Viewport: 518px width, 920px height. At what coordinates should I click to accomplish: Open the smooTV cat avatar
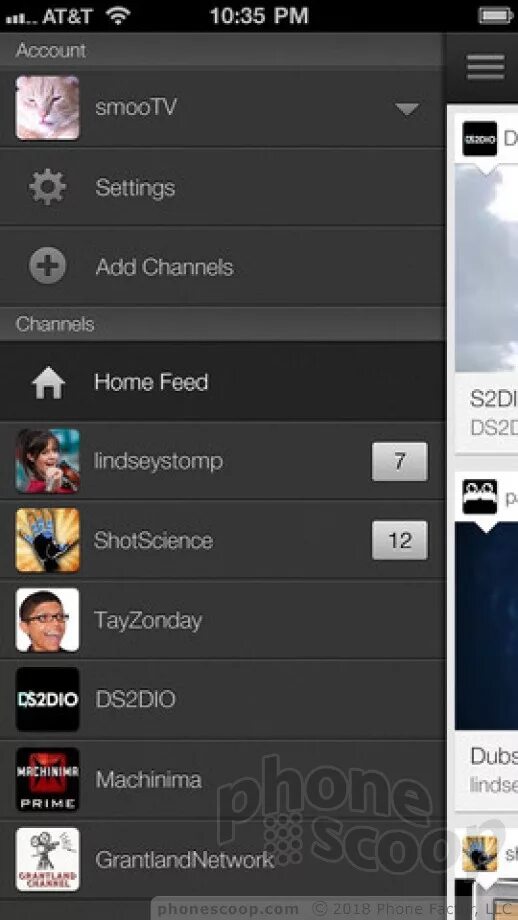point(48,108)
